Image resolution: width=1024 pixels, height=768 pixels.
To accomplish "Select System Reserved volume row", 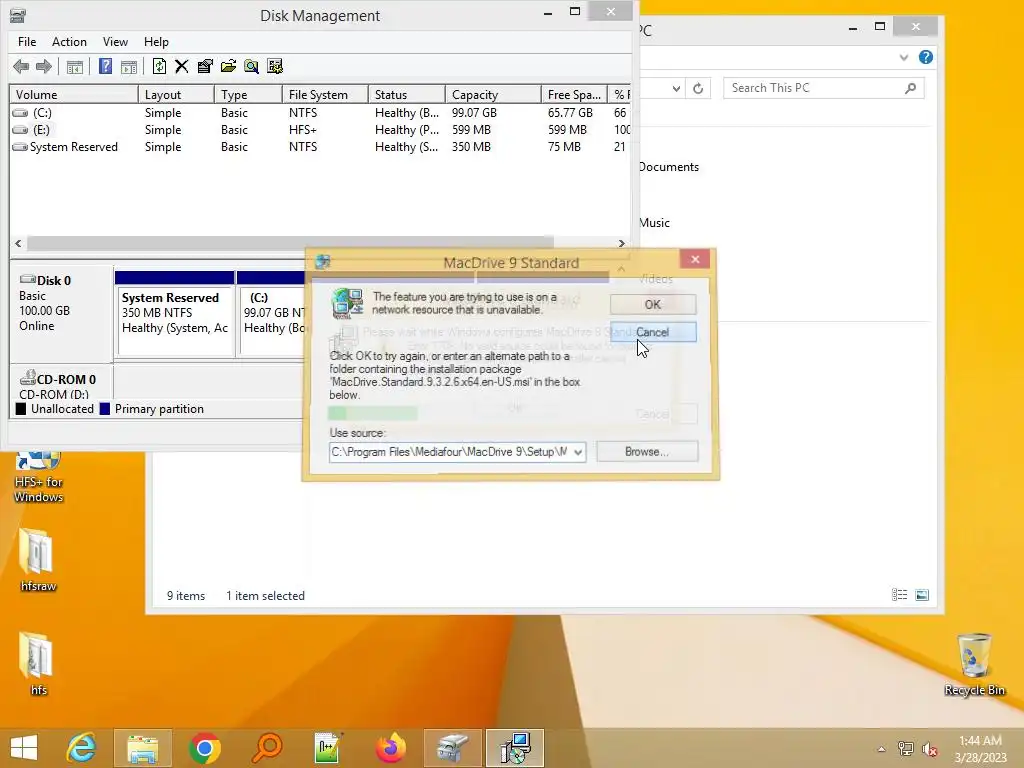I will click(320, 147).
